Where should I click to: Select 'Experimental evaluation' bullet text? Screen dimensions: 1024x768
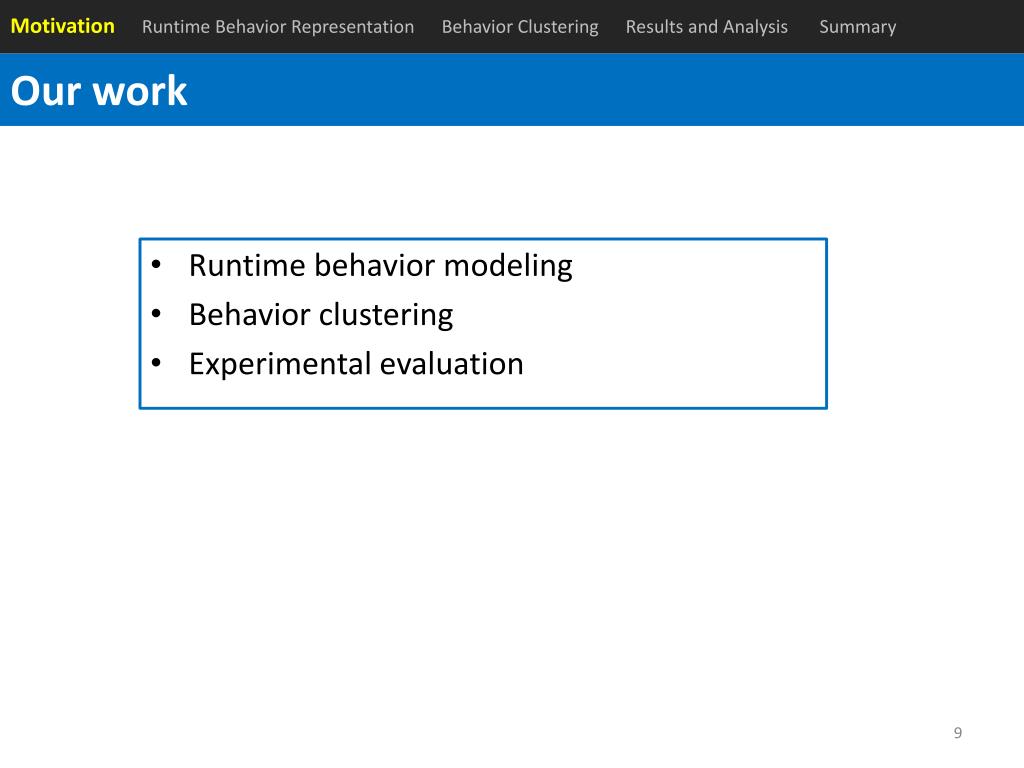[x=356, y=364]
